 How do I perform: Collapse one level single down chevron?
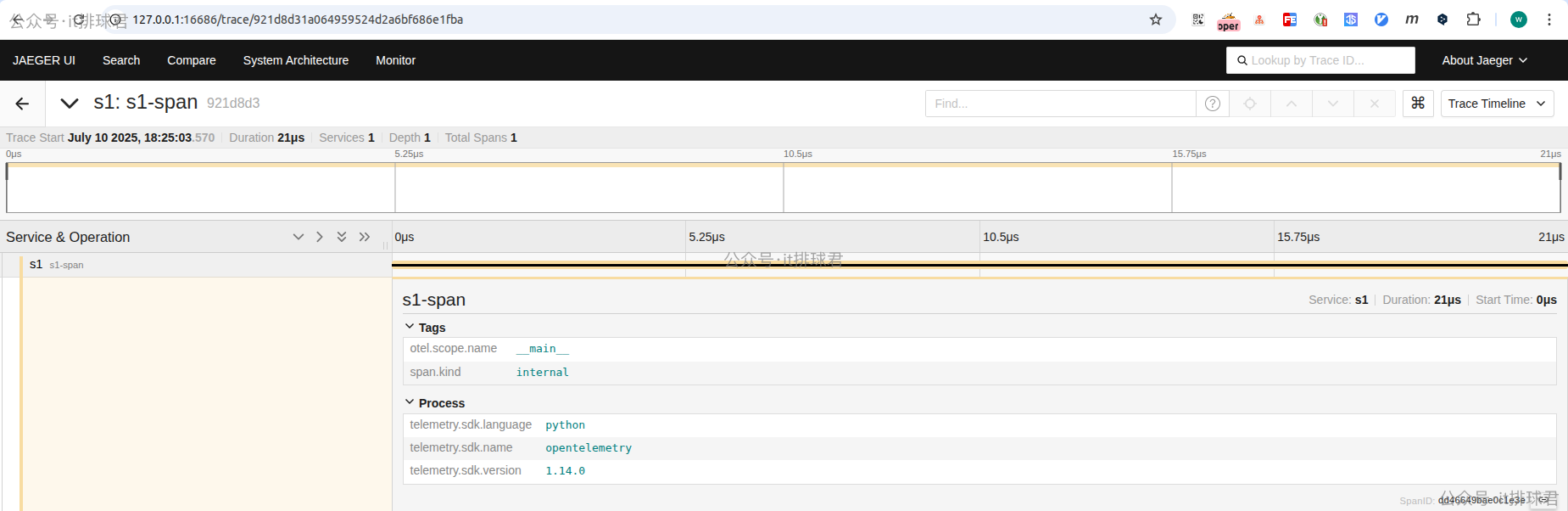point(299,237)
